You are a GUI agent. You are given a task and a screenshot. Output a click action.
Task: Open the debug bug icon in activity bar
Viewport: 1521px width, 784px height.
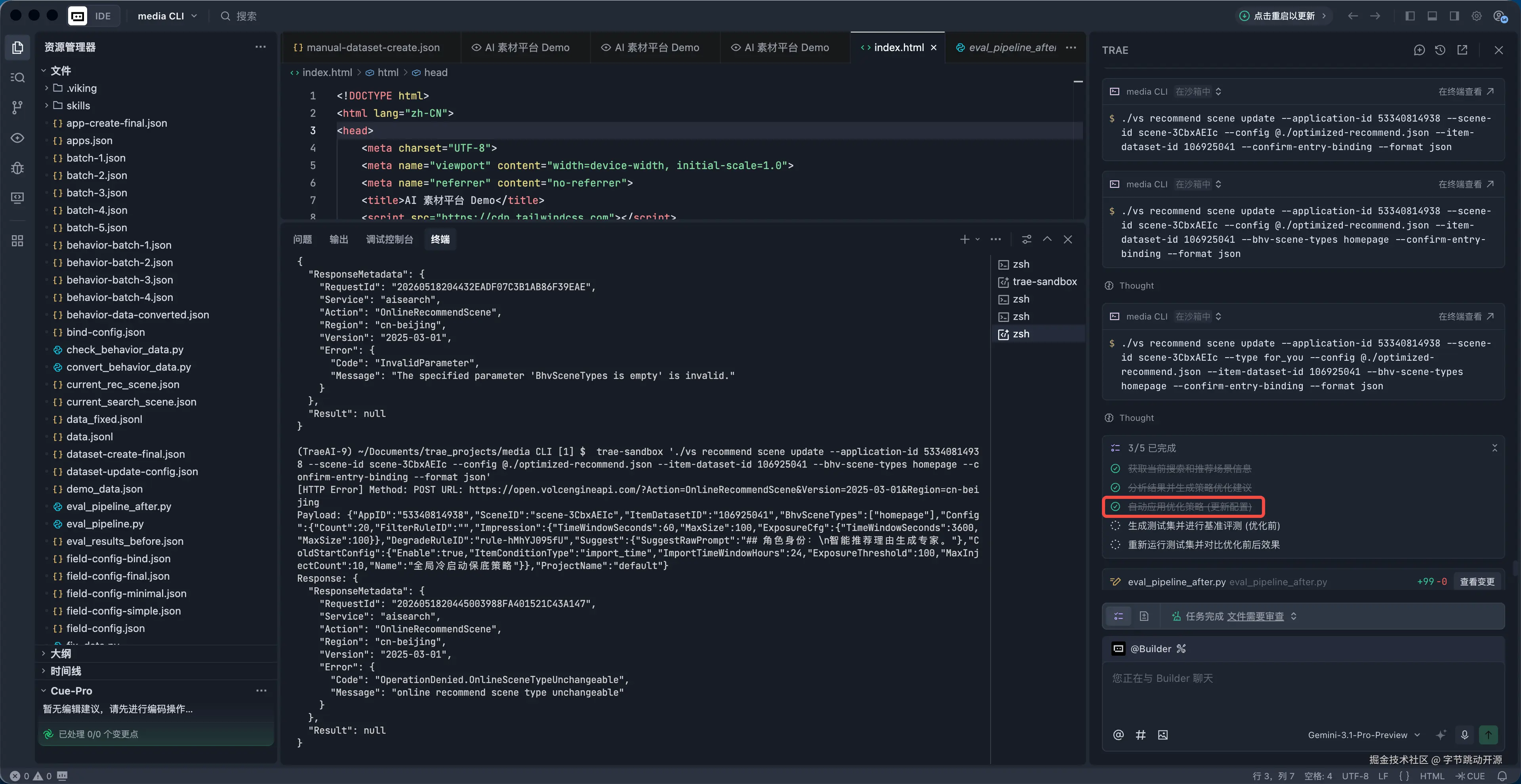pos(18,167)
